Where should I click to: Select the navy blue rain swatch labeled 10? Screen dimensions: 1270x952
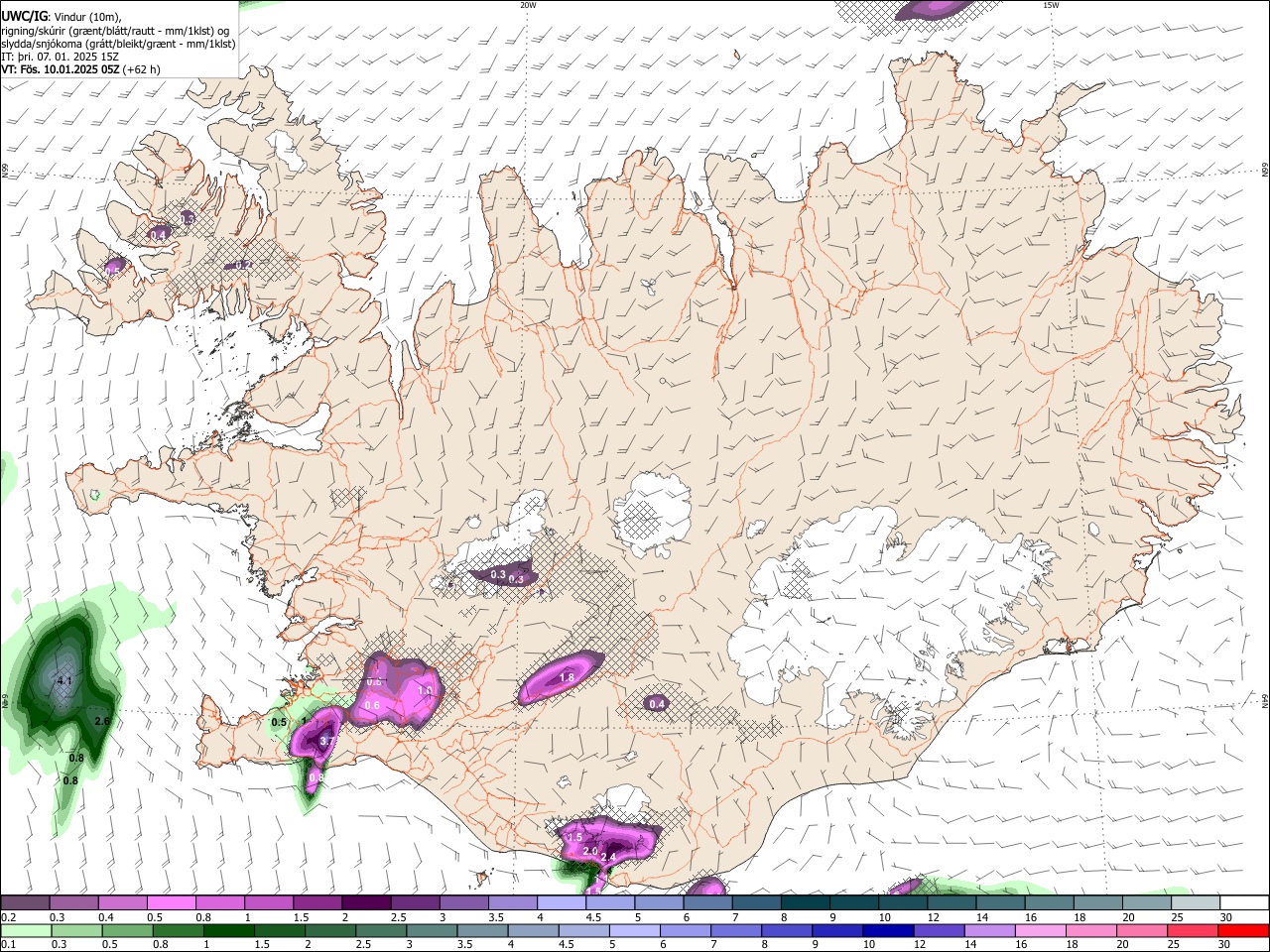(x=888, y=930)
